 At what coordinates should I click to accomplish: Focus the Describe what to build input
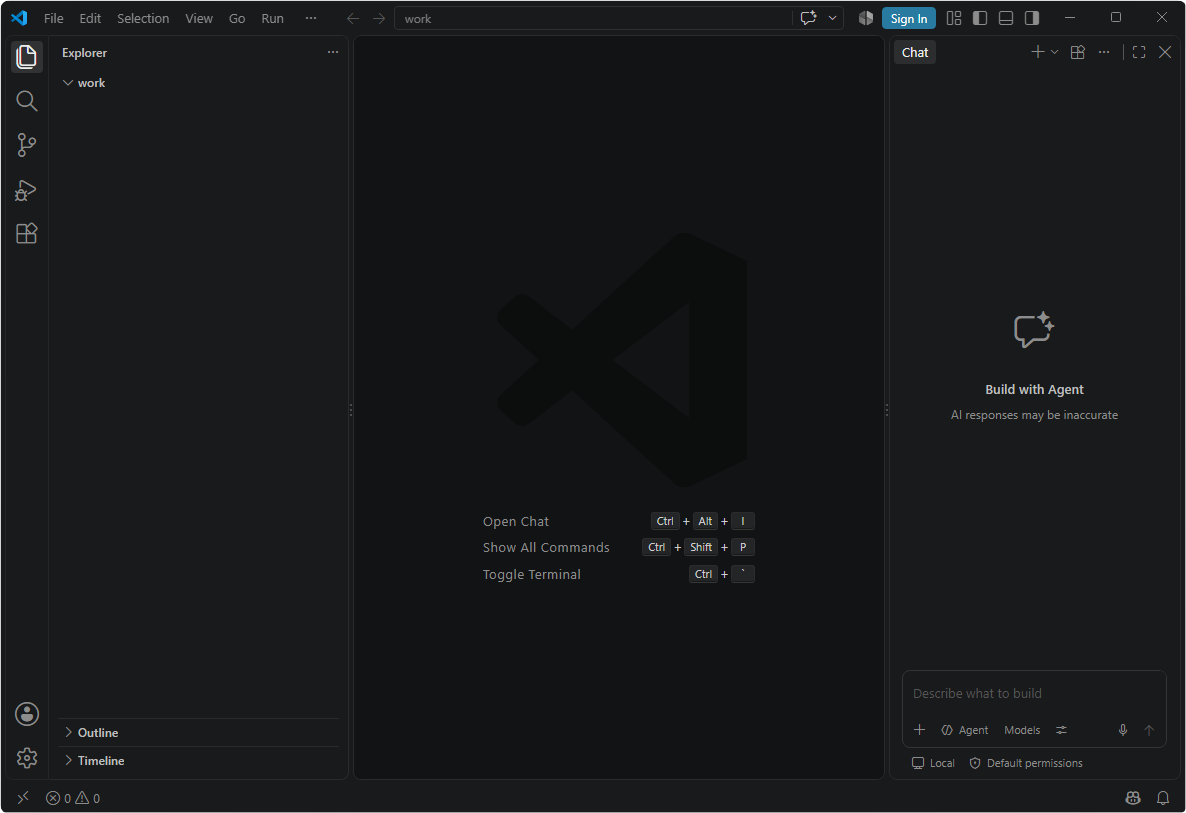[x=1034, y=694]
